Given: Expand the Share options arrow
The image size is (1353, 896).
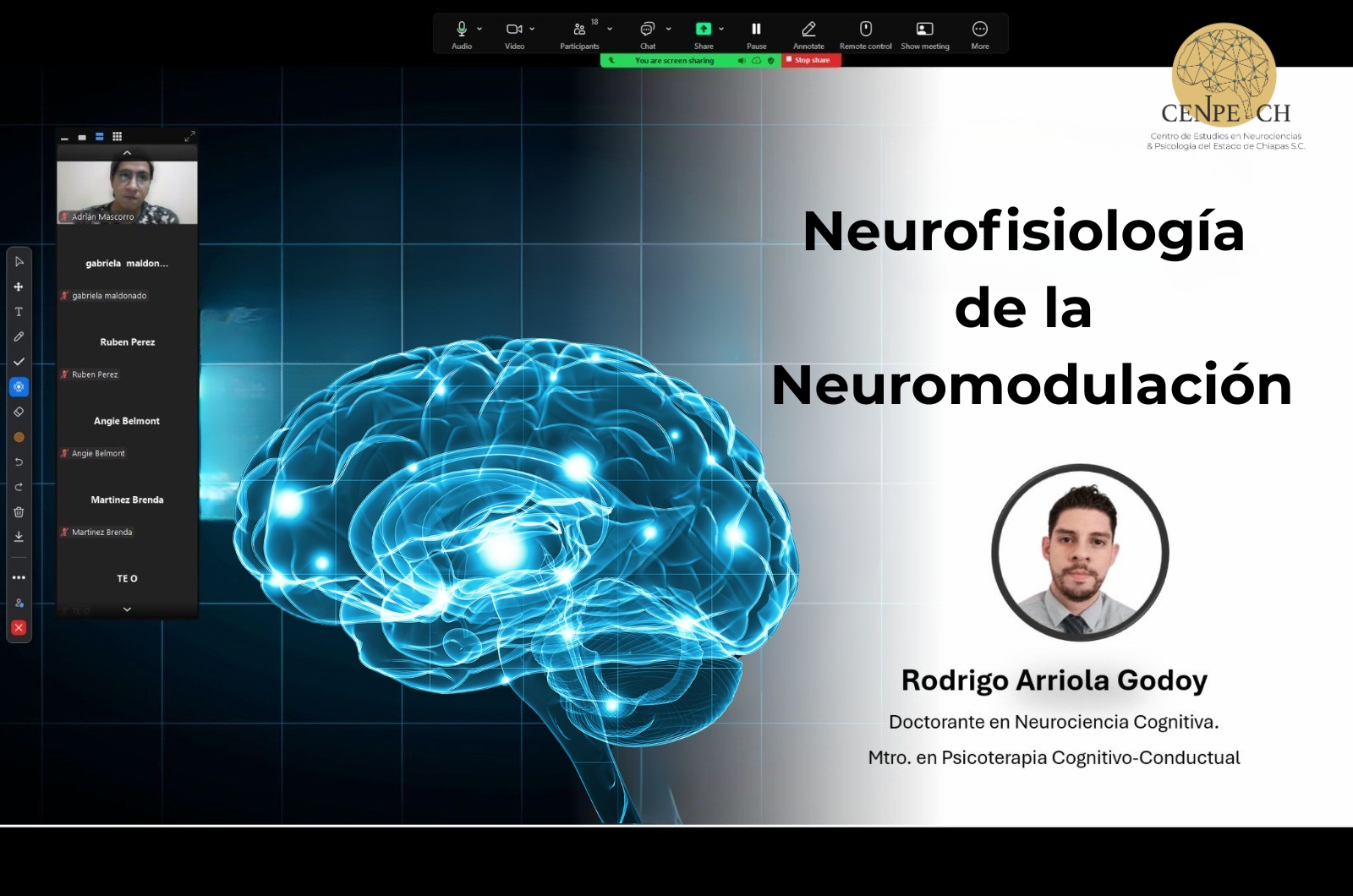Looking at the screenshot, I should 721,29.
